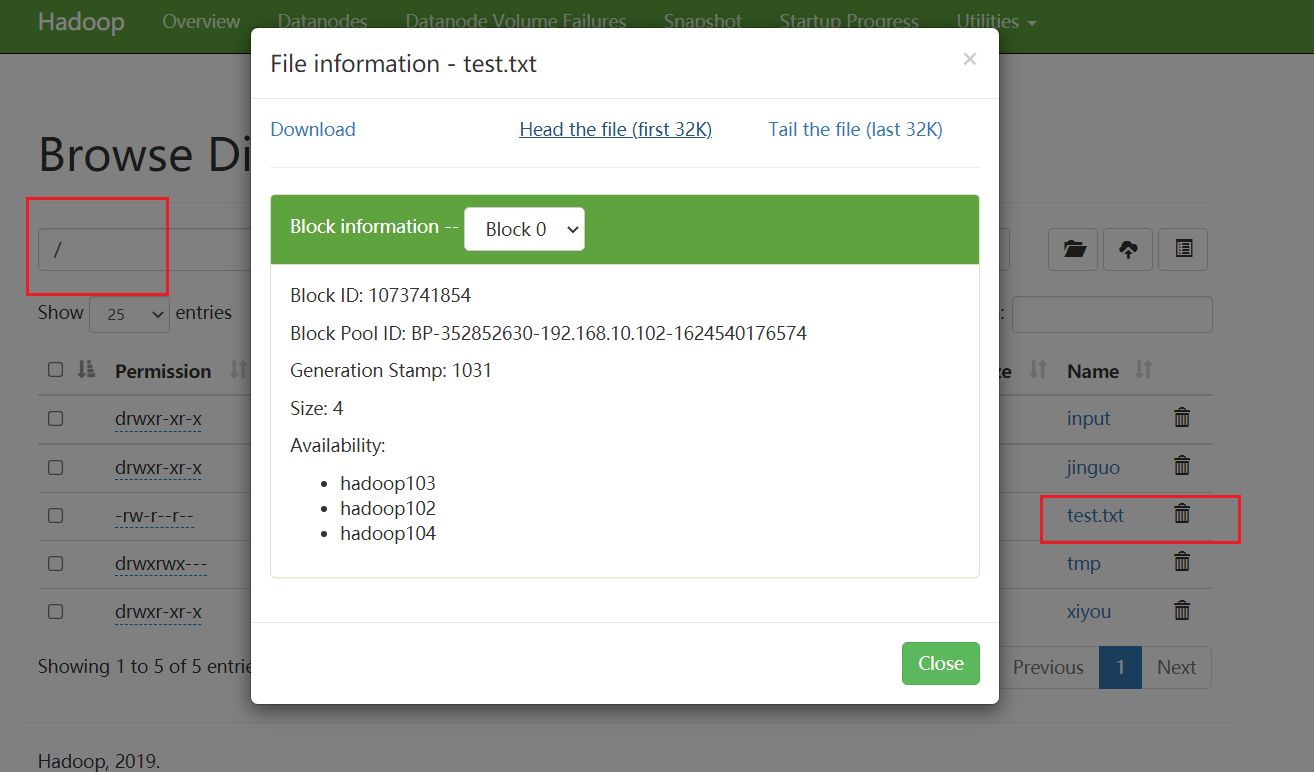The image size is (1314, 772).
Task: Click hadoop103 in Availability list
Action: point(388,484)
